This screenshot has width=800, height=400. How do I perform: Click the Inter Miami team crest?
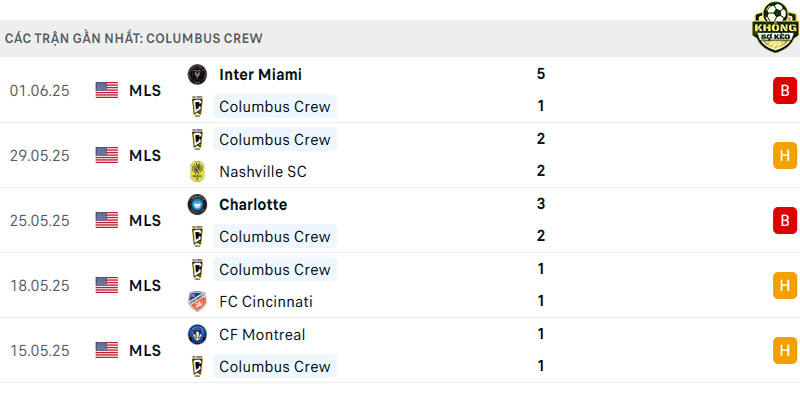point(197,74)
